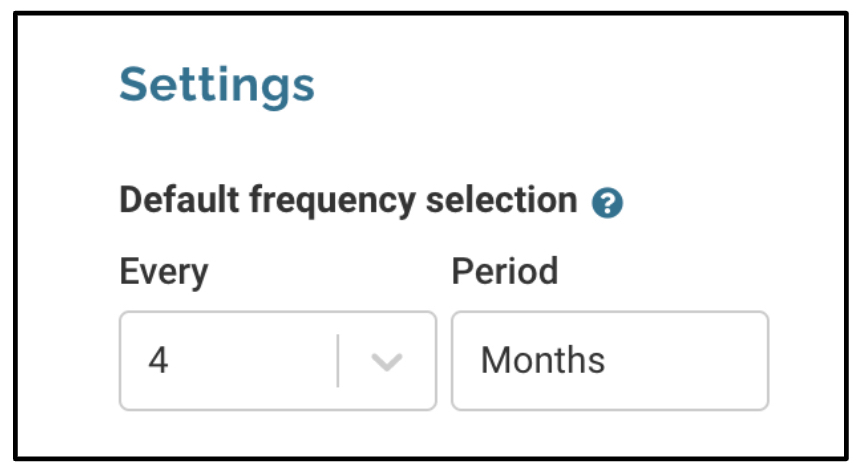Click the Months text in Period box
This screenshot has height=474, width=862.
click(543, 361)
